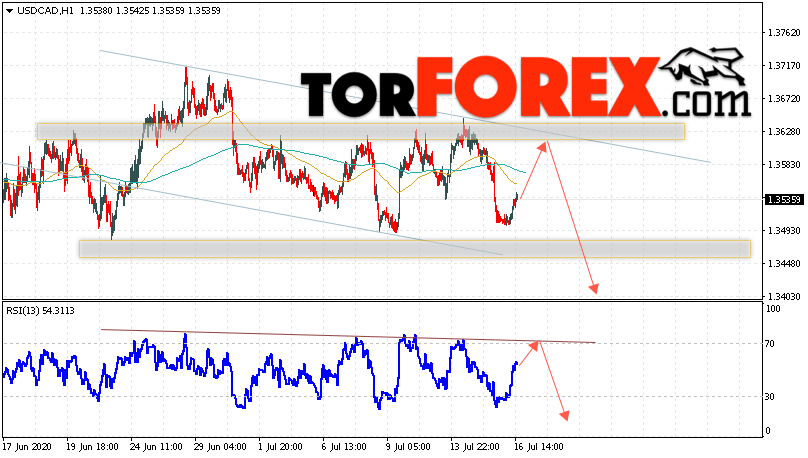This screenshot has height=458, width=808.
Task: Select the 9 Jul 05:00 time label
Action: (x=408, y=447)
